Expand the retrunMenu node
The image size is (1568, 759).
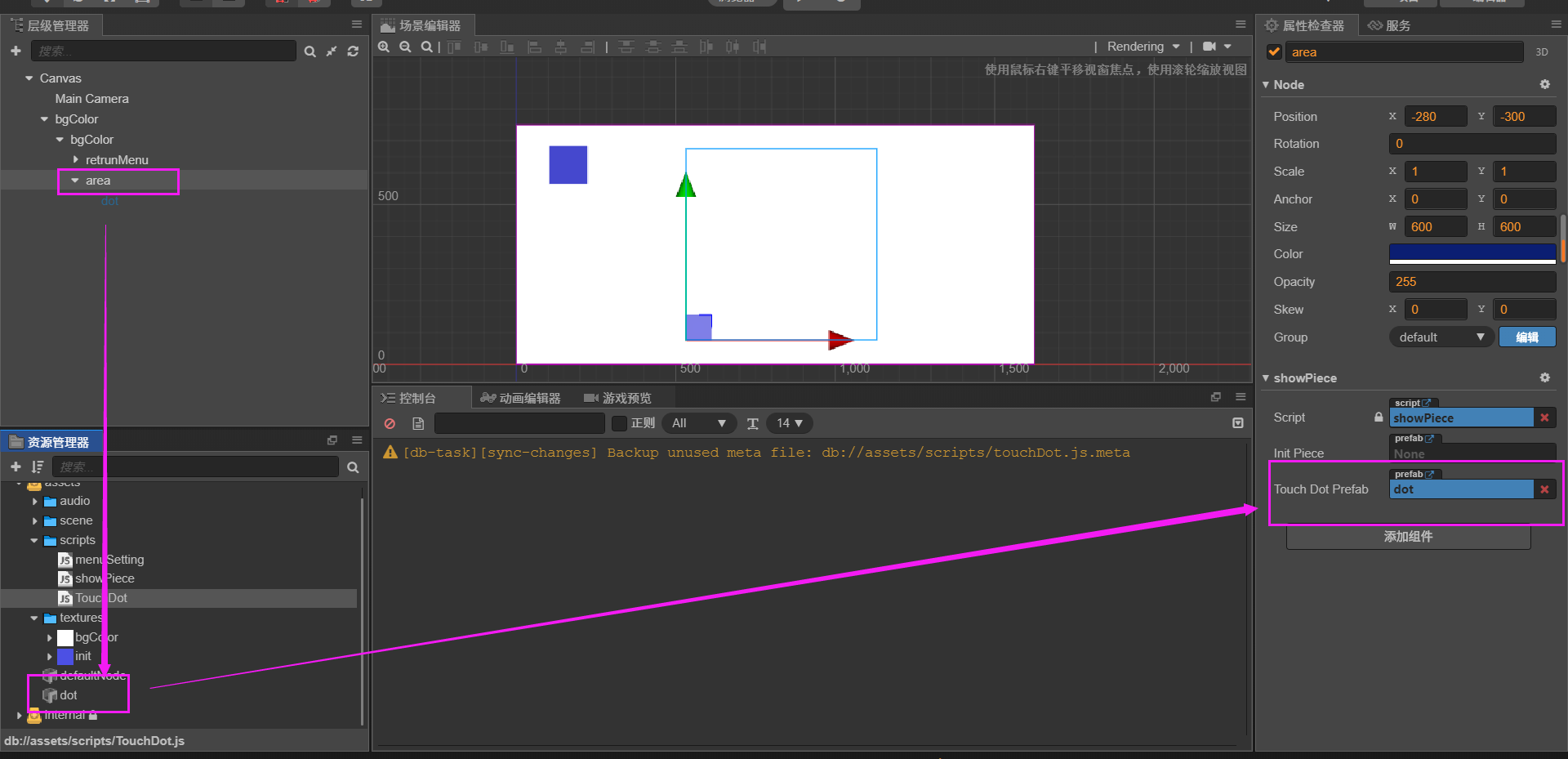[x=76, y=159]
